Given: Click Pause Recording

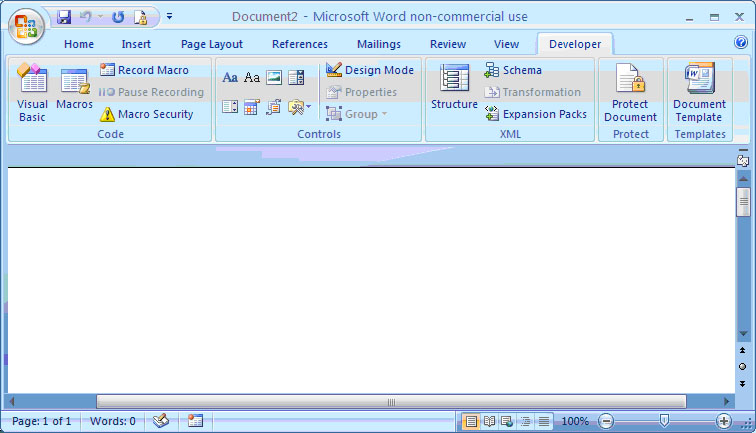Looking at the screenshot, I should [151, 92].
